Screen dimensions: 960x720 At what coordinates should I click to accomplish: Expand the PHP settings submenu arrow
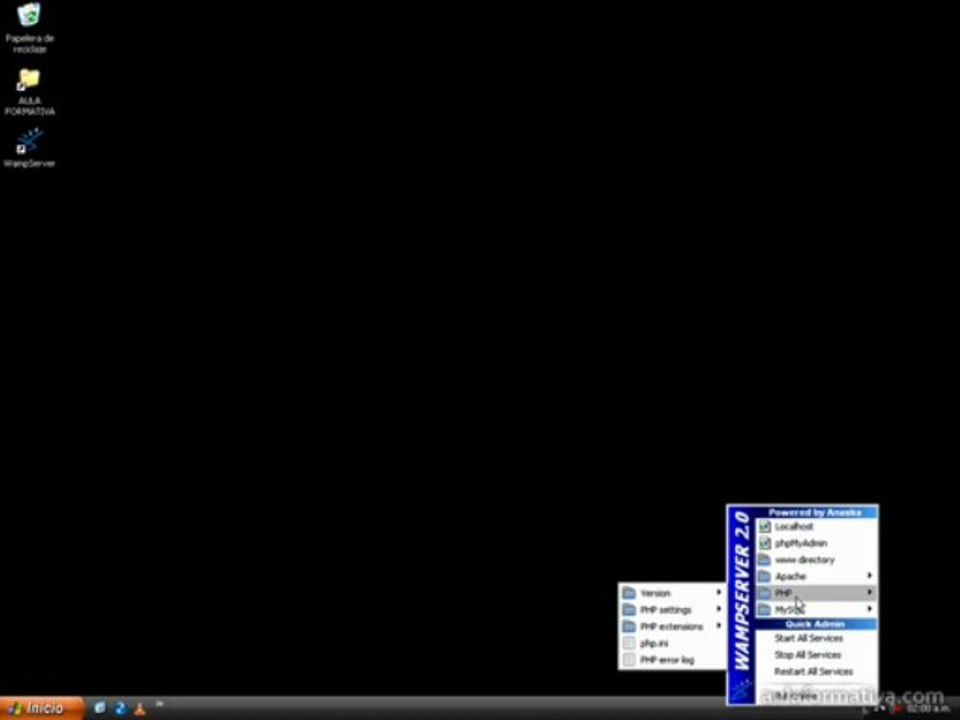point(719,609)
